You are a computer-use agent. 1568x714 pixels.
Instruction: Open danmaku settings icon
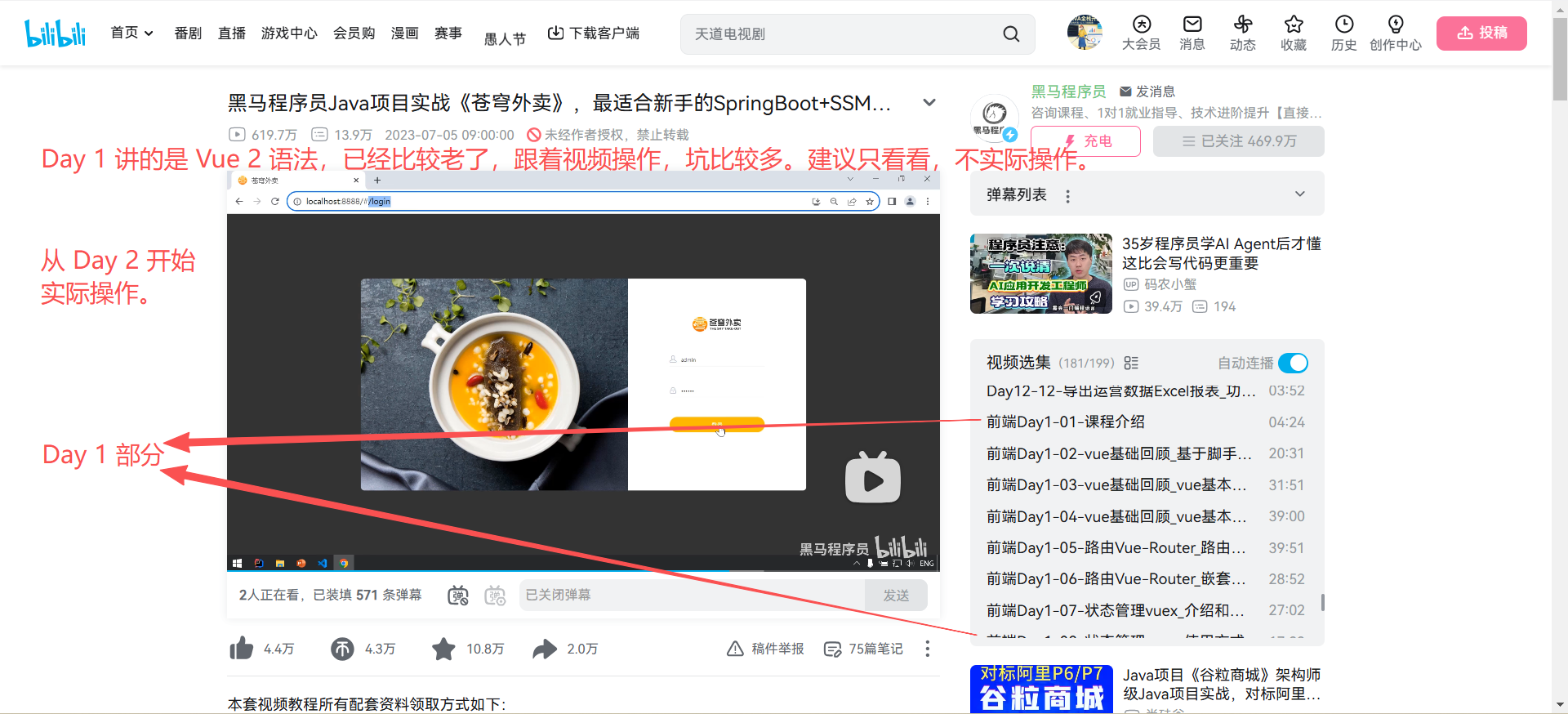pyautogui.click(x=496, y=596)
